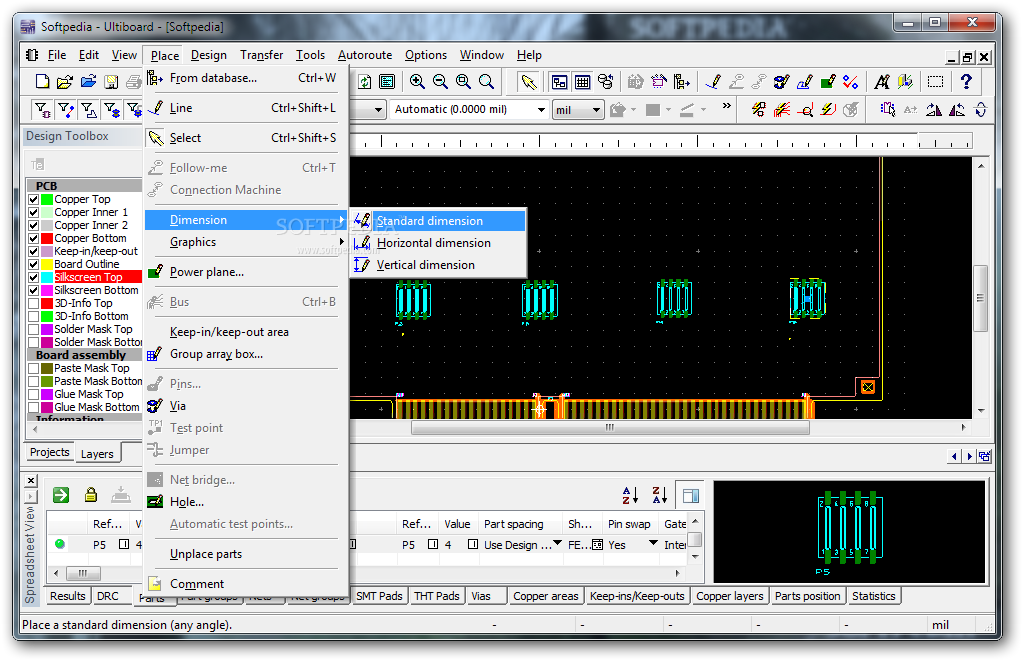Expand the Graphics submenu

click(245, 242)
